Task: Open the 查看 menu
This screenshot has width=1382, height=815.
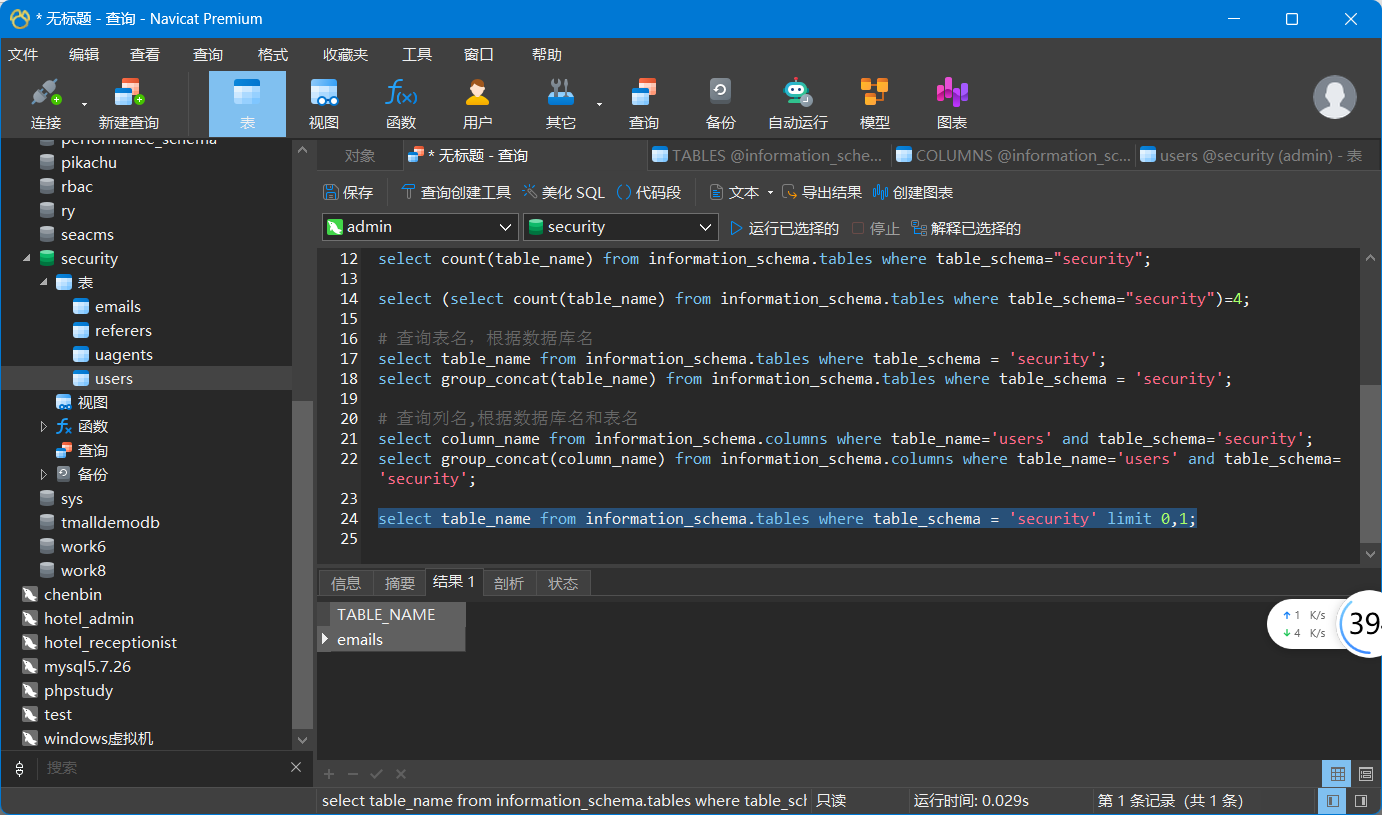Action: click(145, 55)
